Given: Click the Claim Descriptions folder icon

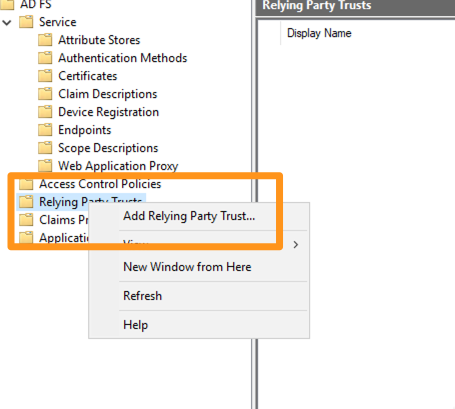Looking at the screenshot, I should point(45,94).
